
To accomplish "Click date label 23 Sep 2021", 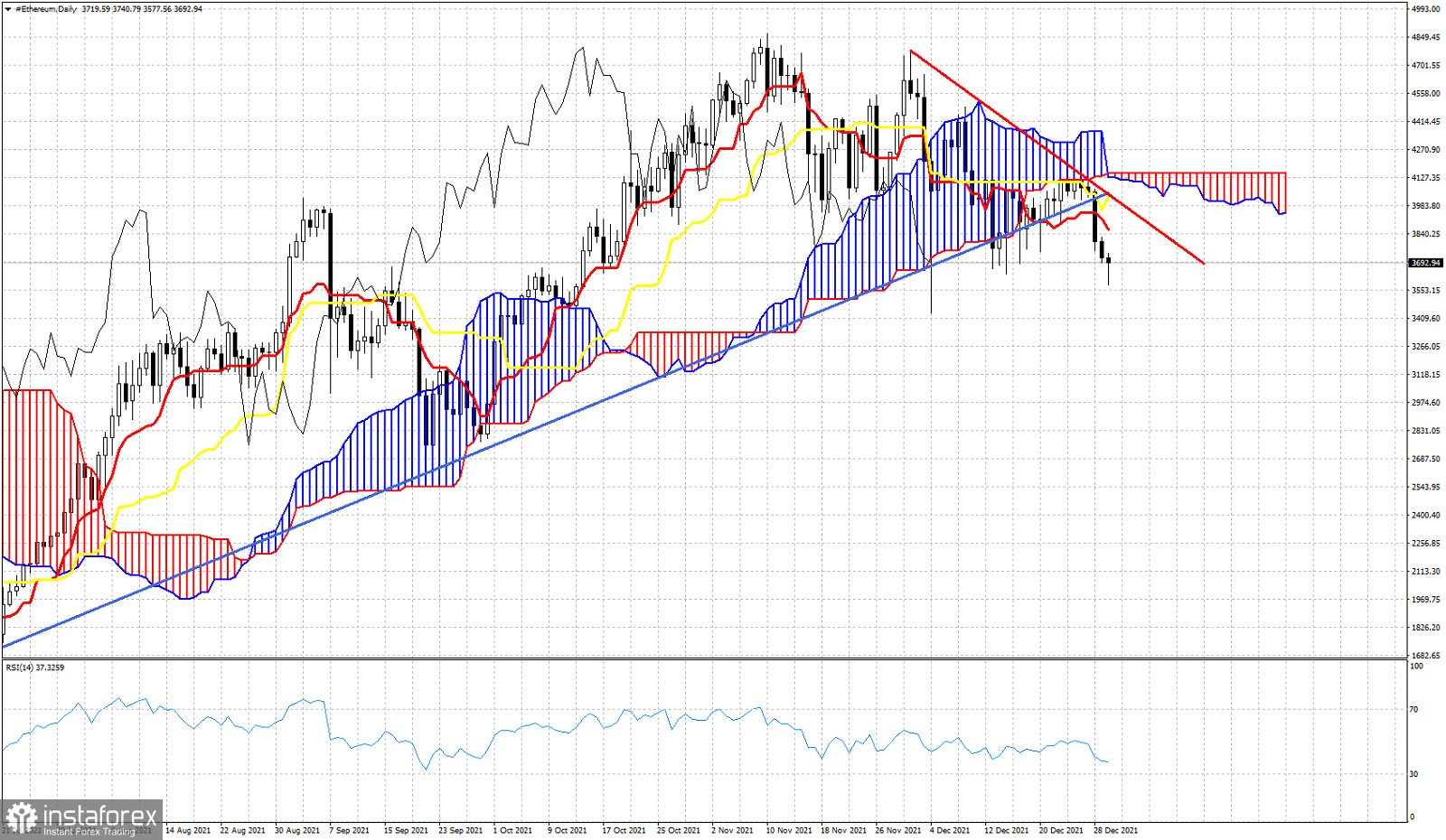I will pyautogui.click(x=461, y=830).
